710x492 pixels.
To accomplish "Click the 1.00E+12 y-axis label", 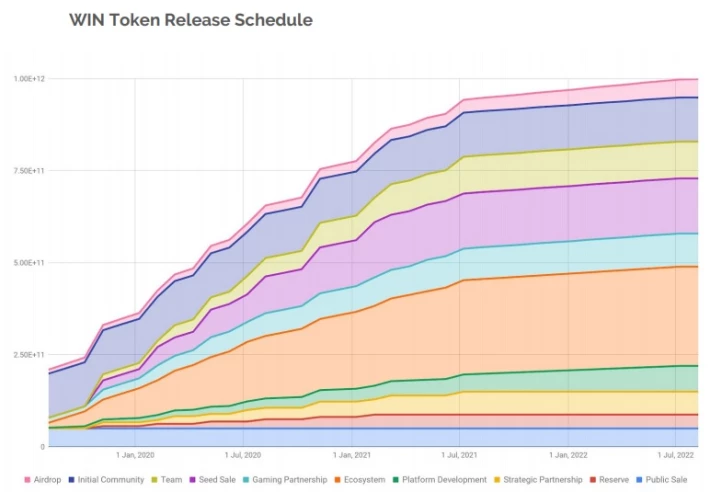I will click(29, 79).
